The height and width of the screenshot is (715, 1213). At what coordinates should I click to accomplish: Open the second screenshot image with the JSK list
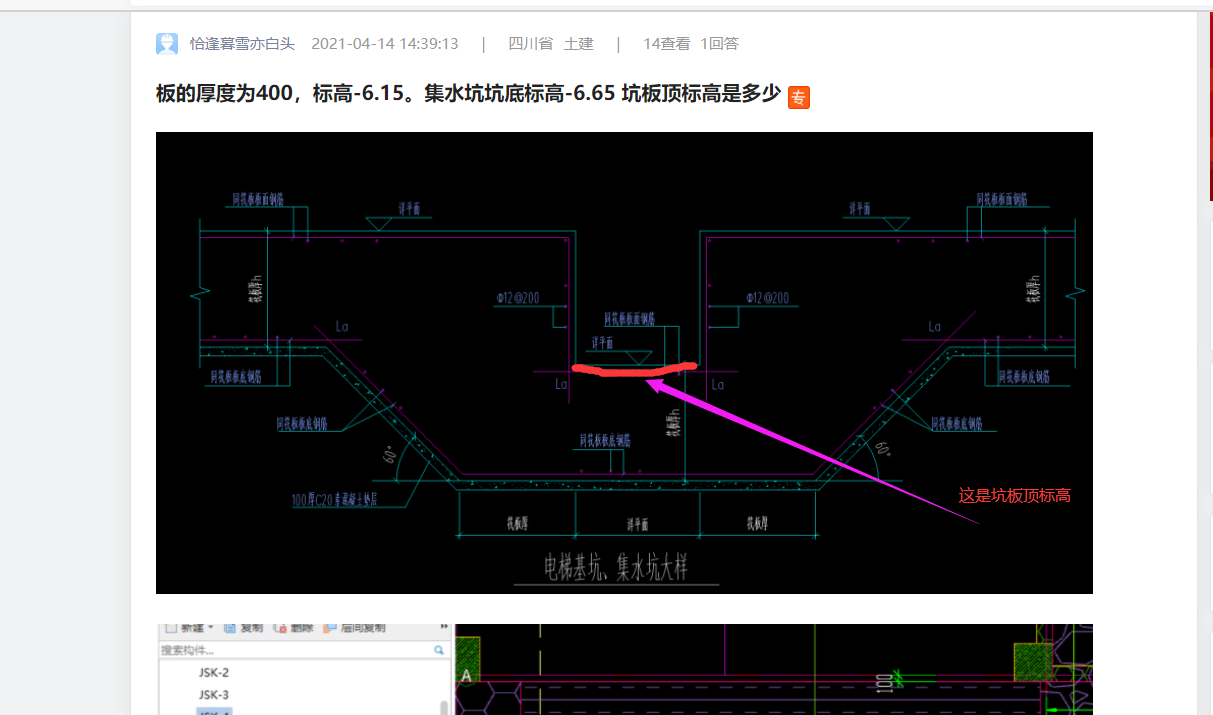(x=624, y=670)
